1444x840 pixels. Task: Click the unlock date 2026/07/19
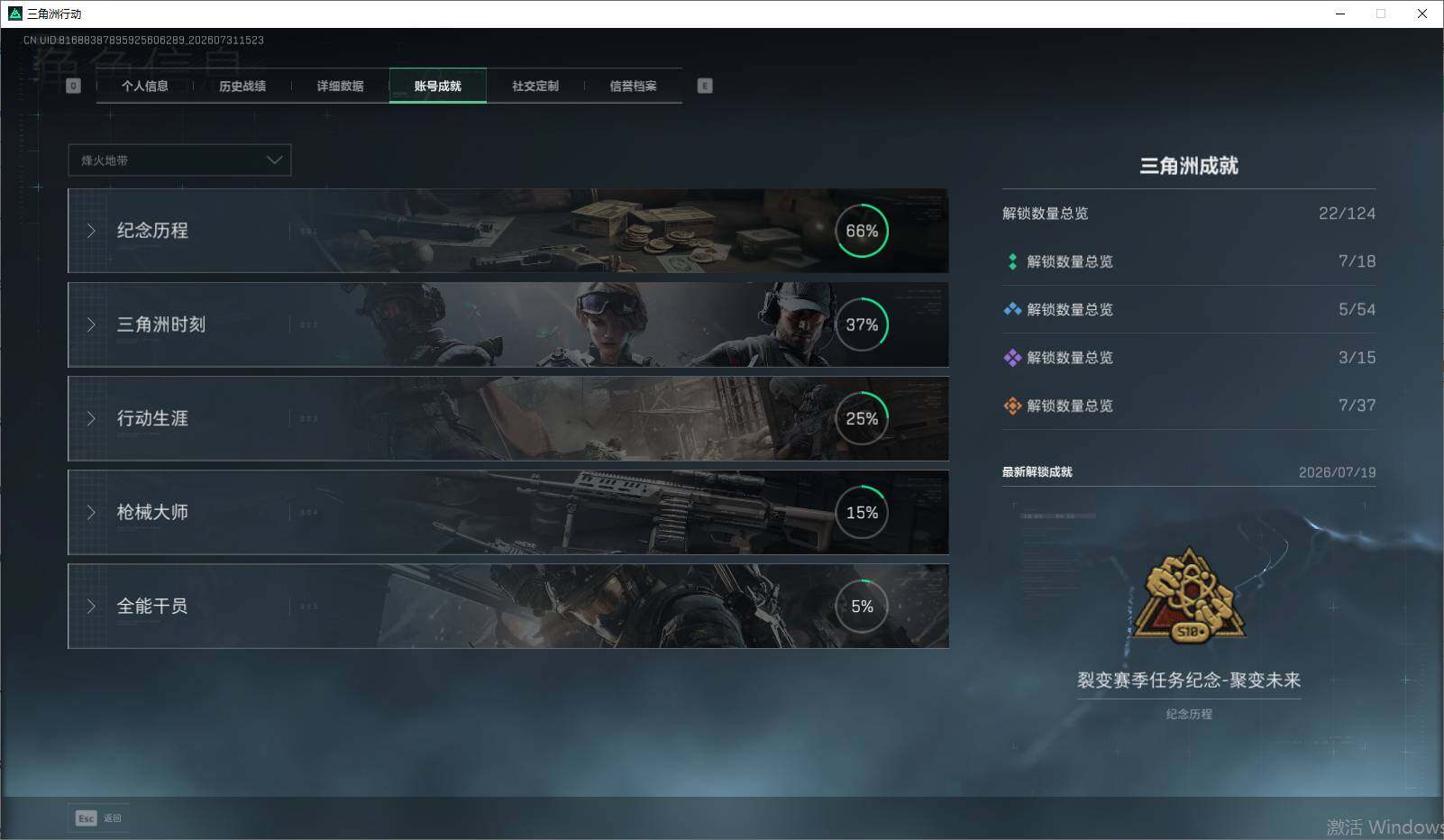click(1337, 472)
